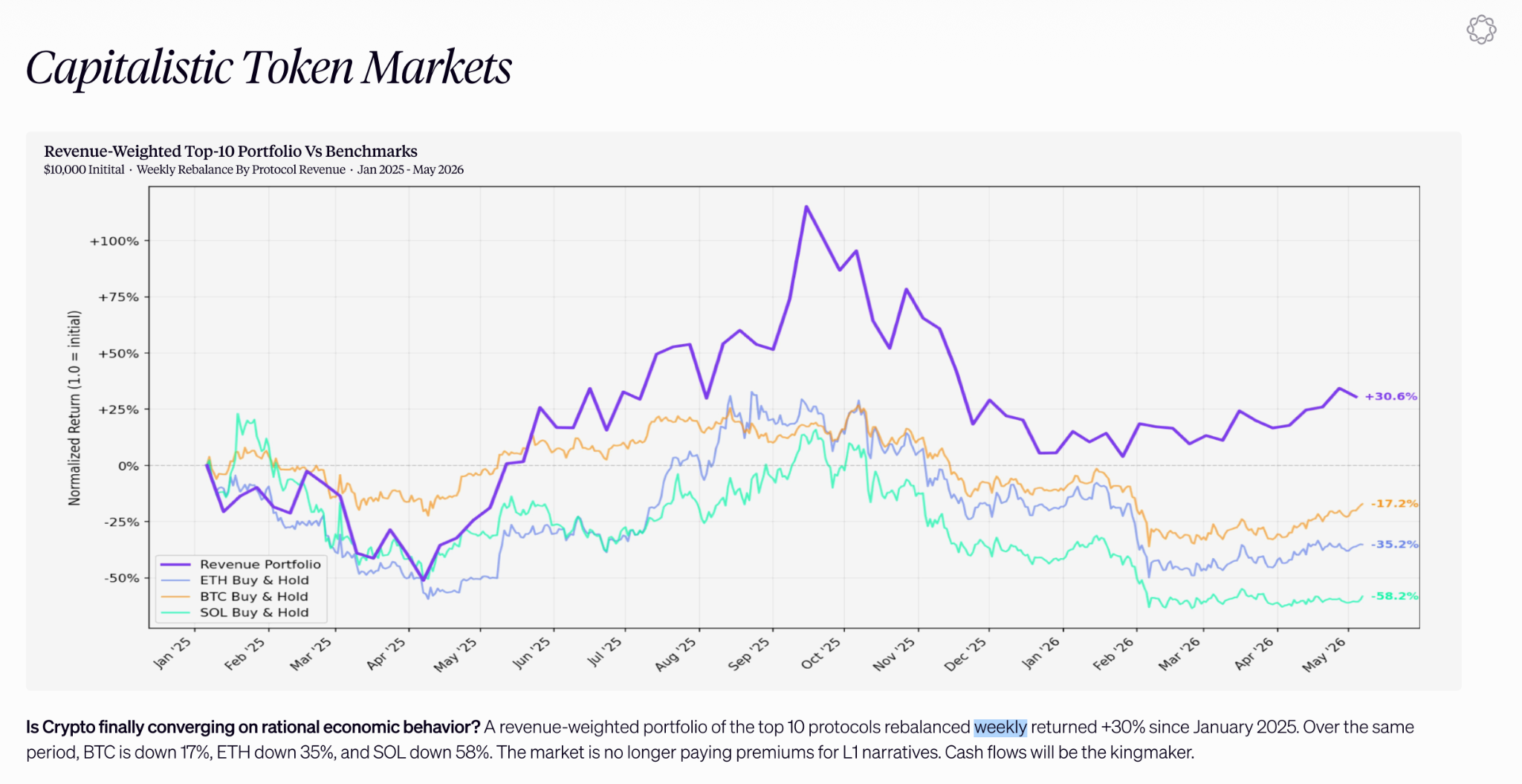
Task: Click the May '26 axis label
Action: [x=1324, y=655]
